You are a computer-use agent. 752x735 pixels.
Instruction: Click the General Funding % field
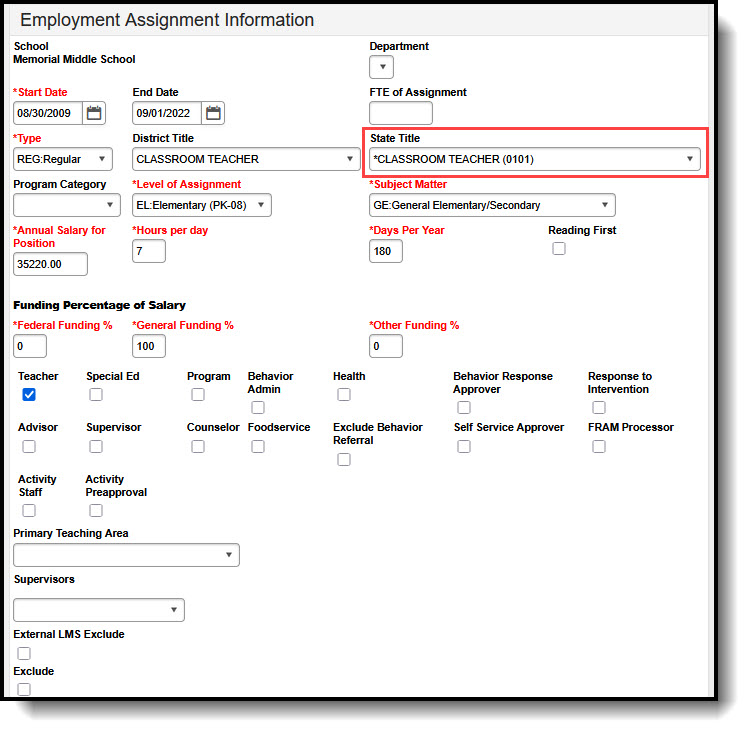click(149, 346)
